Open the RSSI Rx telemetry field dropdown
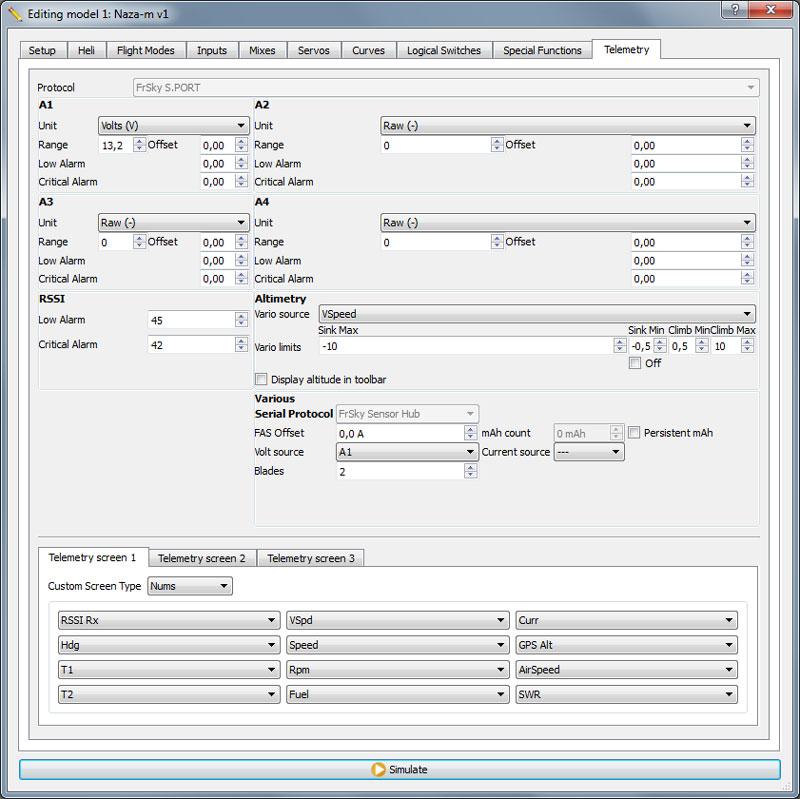 [168, 620]
